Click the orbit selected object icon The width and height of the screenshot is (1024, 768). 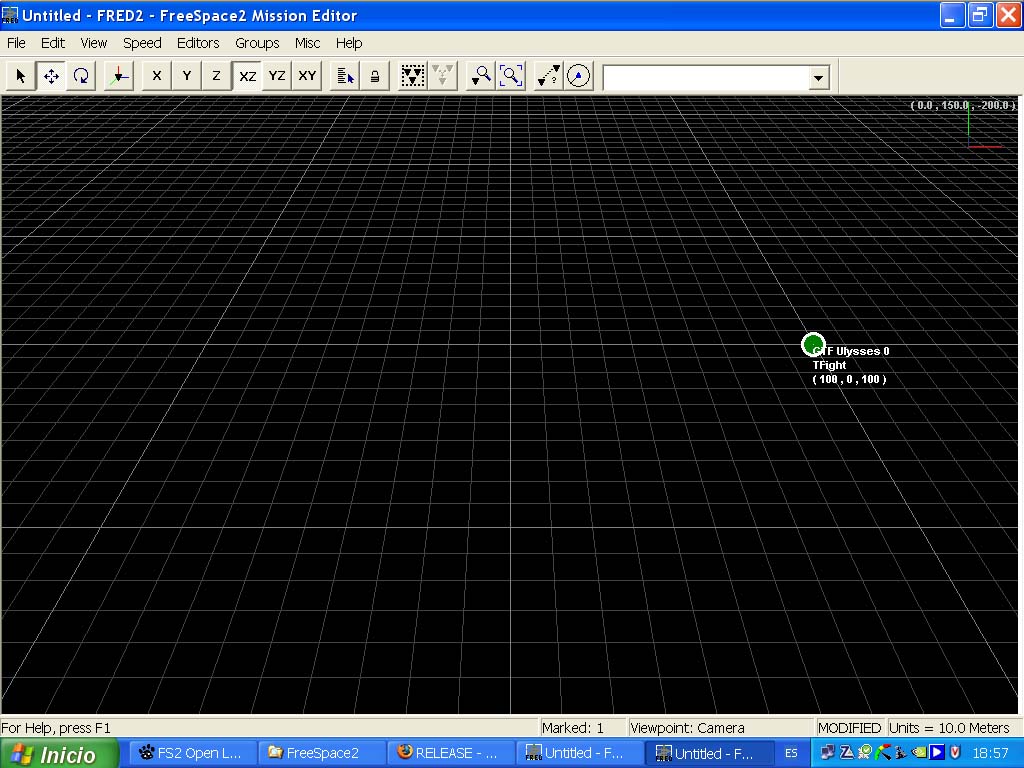pyautogui.click(x=579, y=76)
